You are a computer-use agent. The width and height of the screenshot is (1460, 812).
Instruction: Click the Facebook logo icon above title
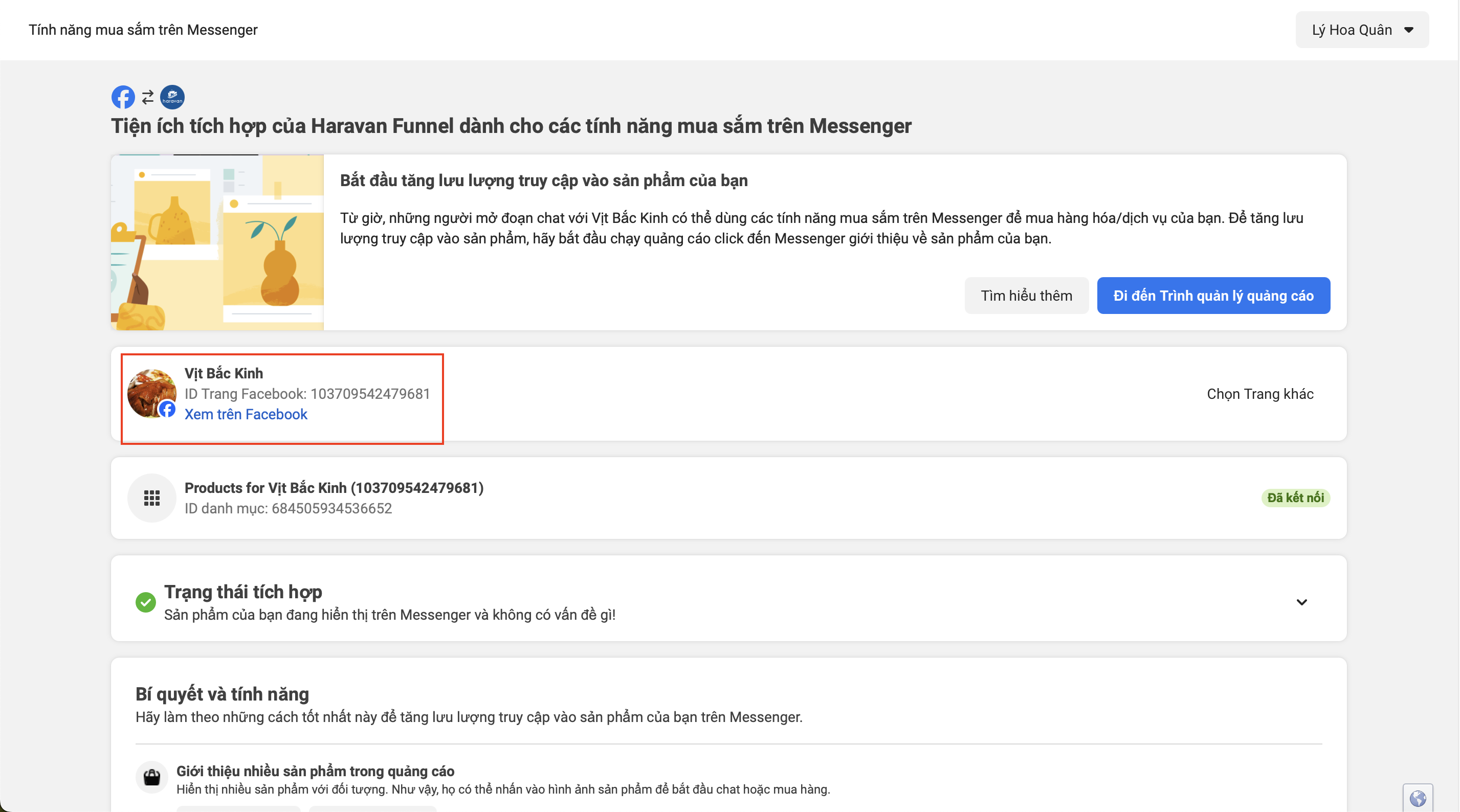123,97
